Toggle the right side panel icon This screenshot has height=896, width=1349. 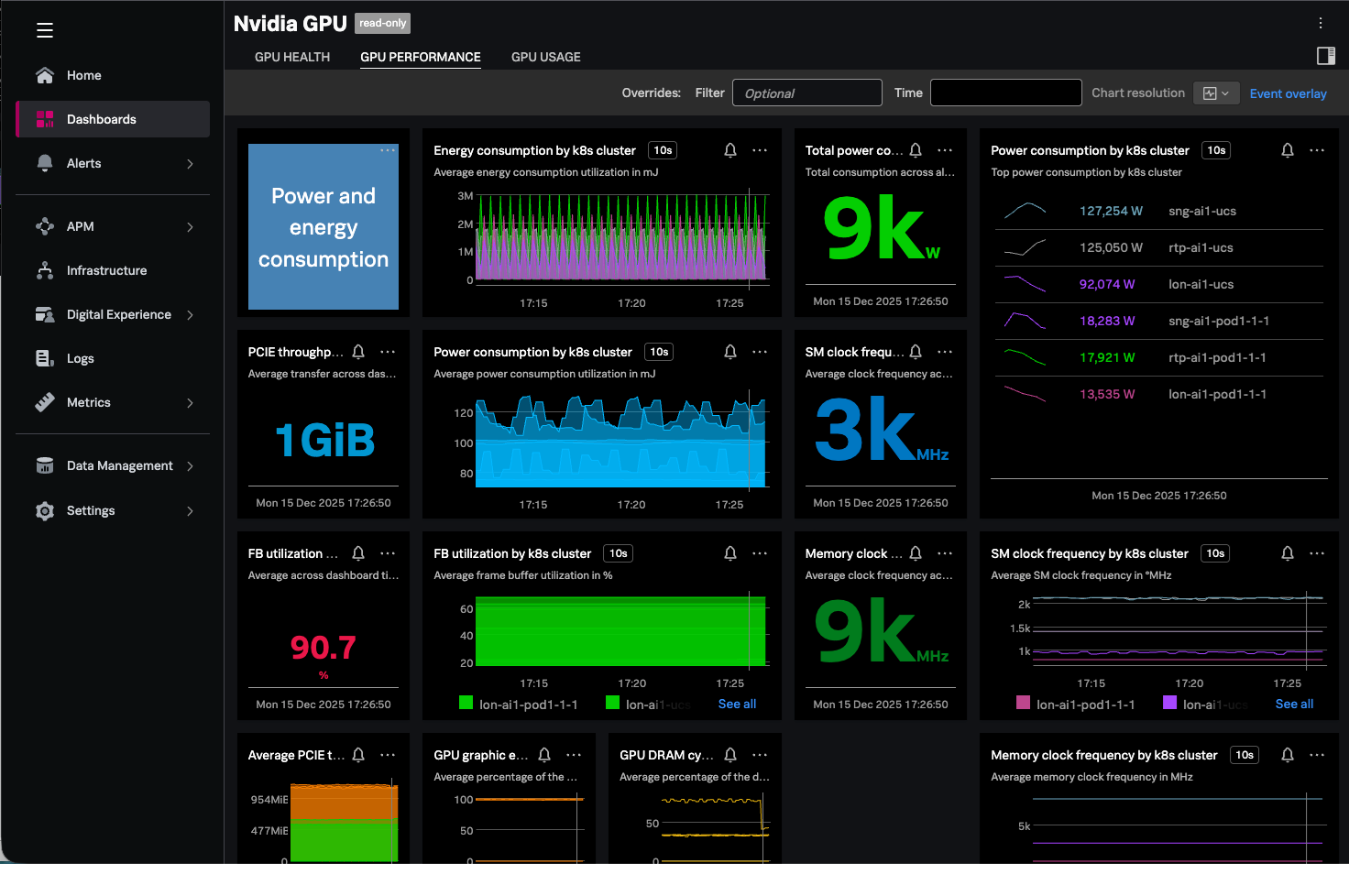pos(1325,56)
